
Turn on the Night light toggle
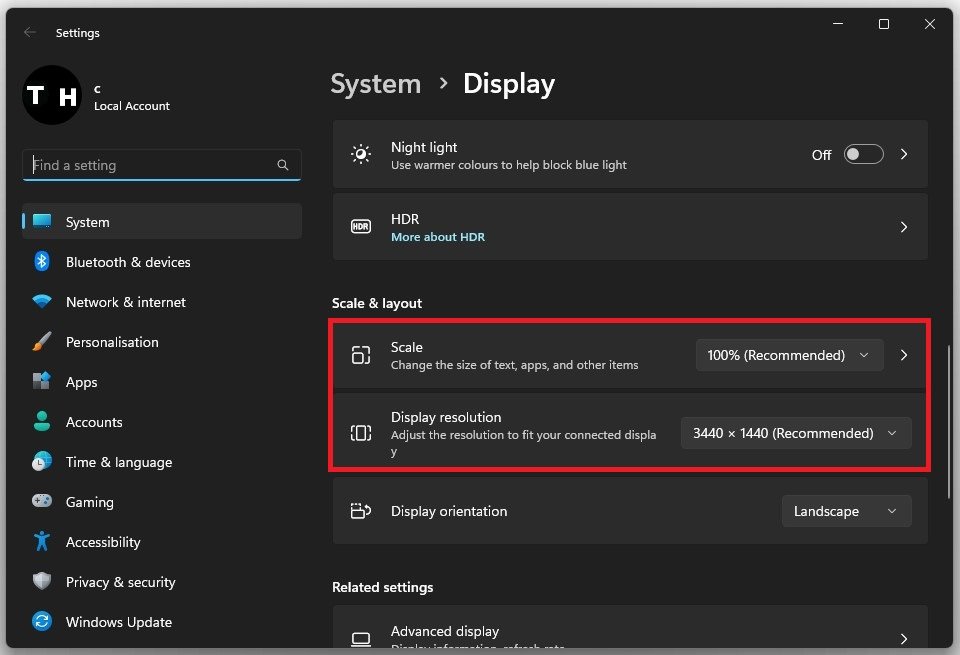tap(863, 155)
